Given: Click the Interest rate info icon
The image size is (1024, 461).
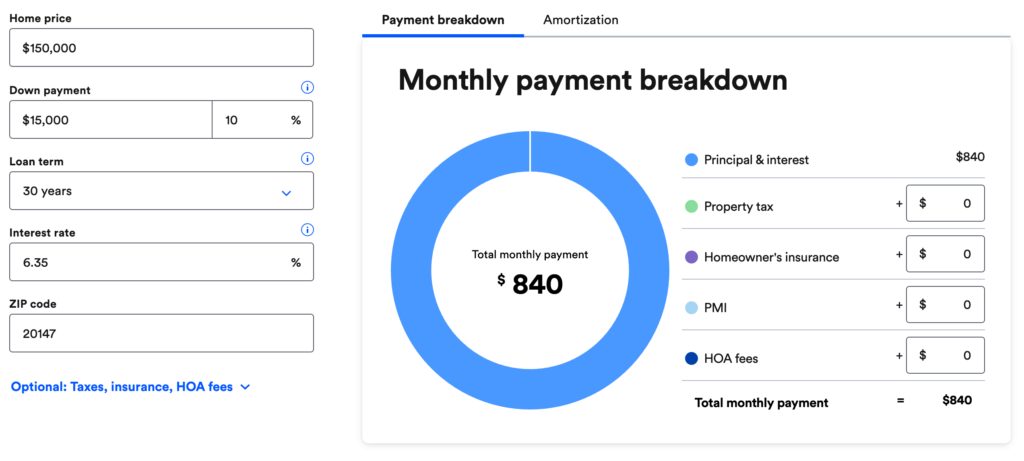Looking at the screenshot, I should [307, 230].
